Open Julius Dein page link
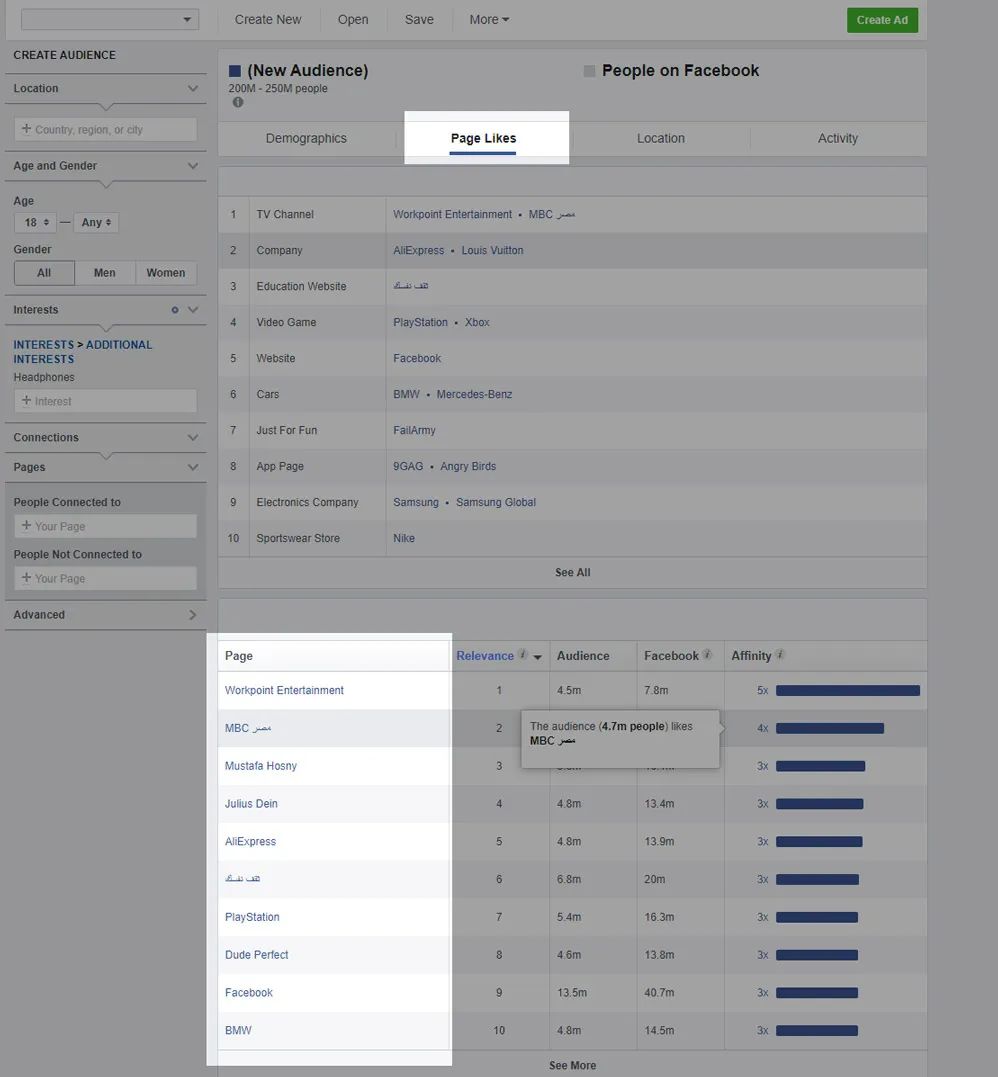 [251, 804]
